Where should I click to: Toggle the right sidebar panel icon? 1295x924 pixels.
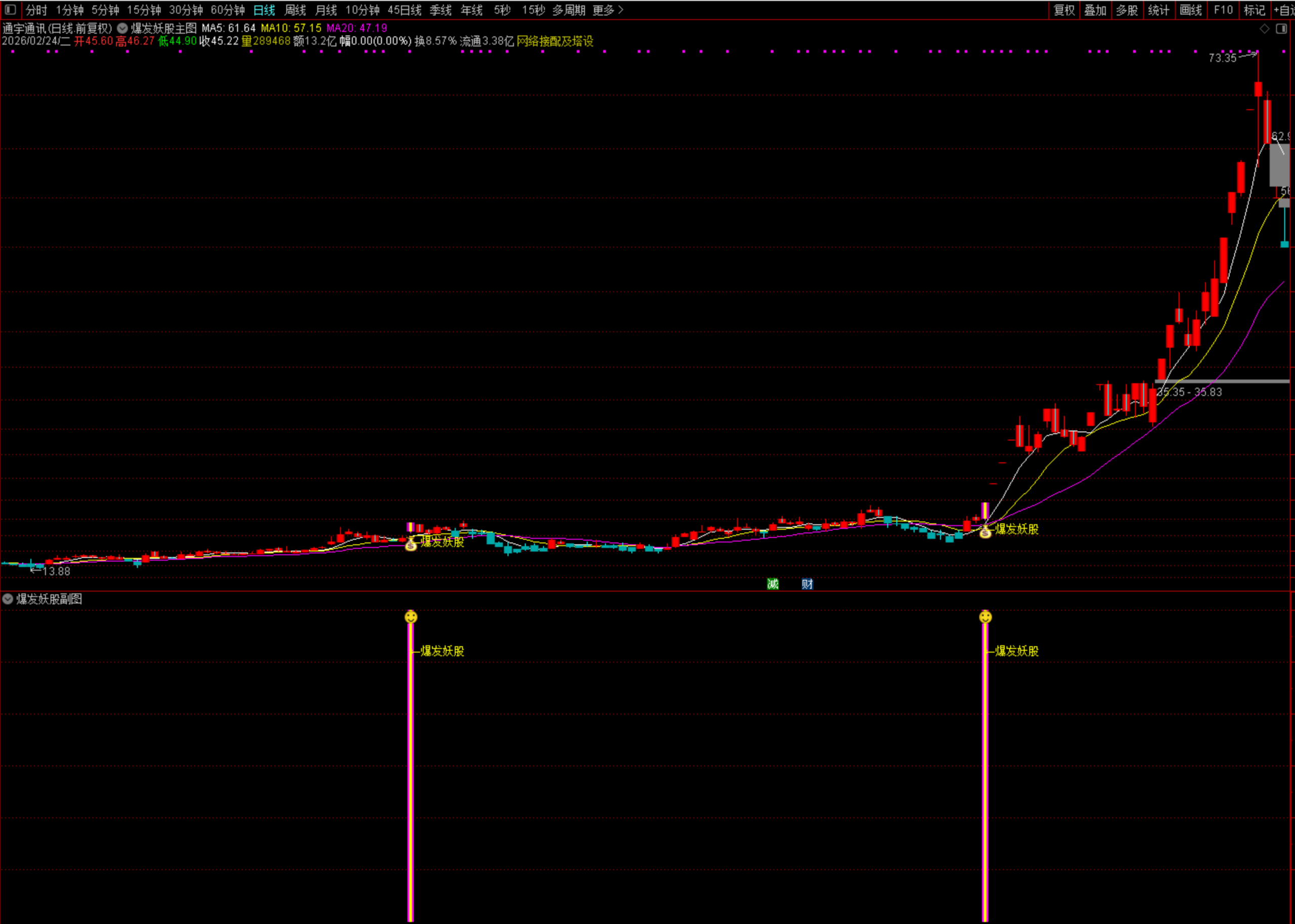(1281, 28)
